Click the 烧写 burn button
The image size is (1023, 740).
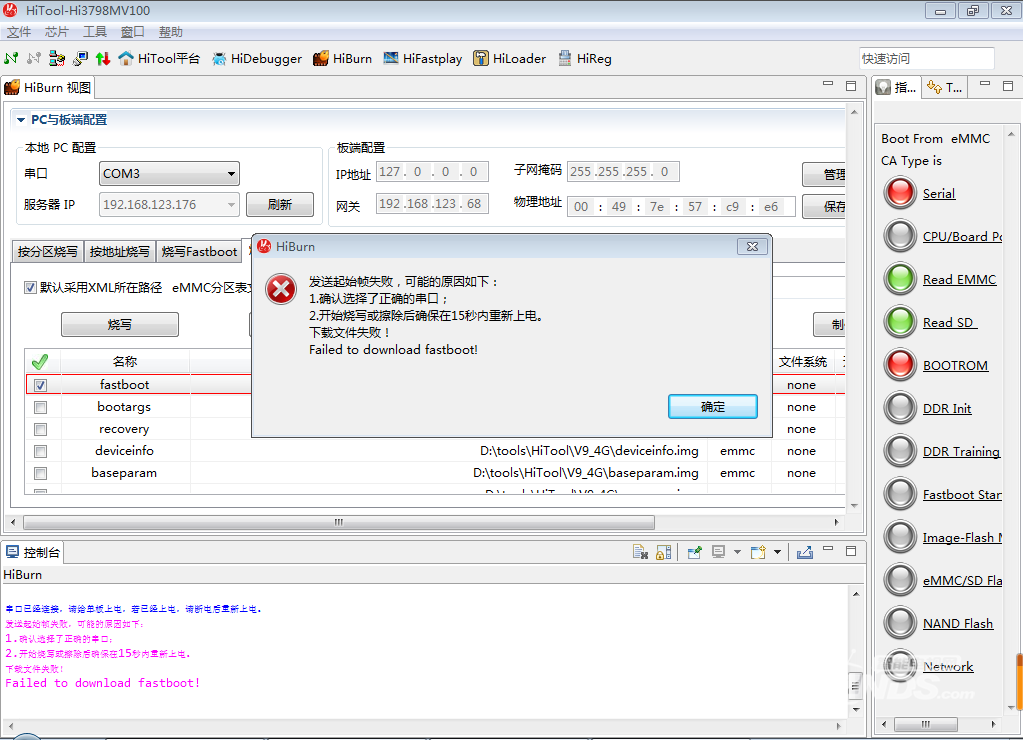tap(119, 324)
